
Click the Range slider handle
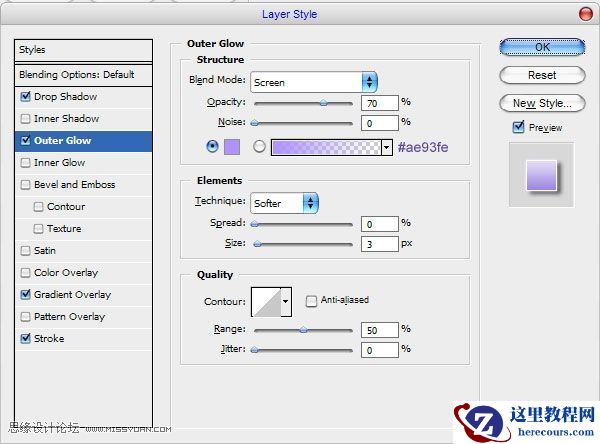[x=303, y=330]
